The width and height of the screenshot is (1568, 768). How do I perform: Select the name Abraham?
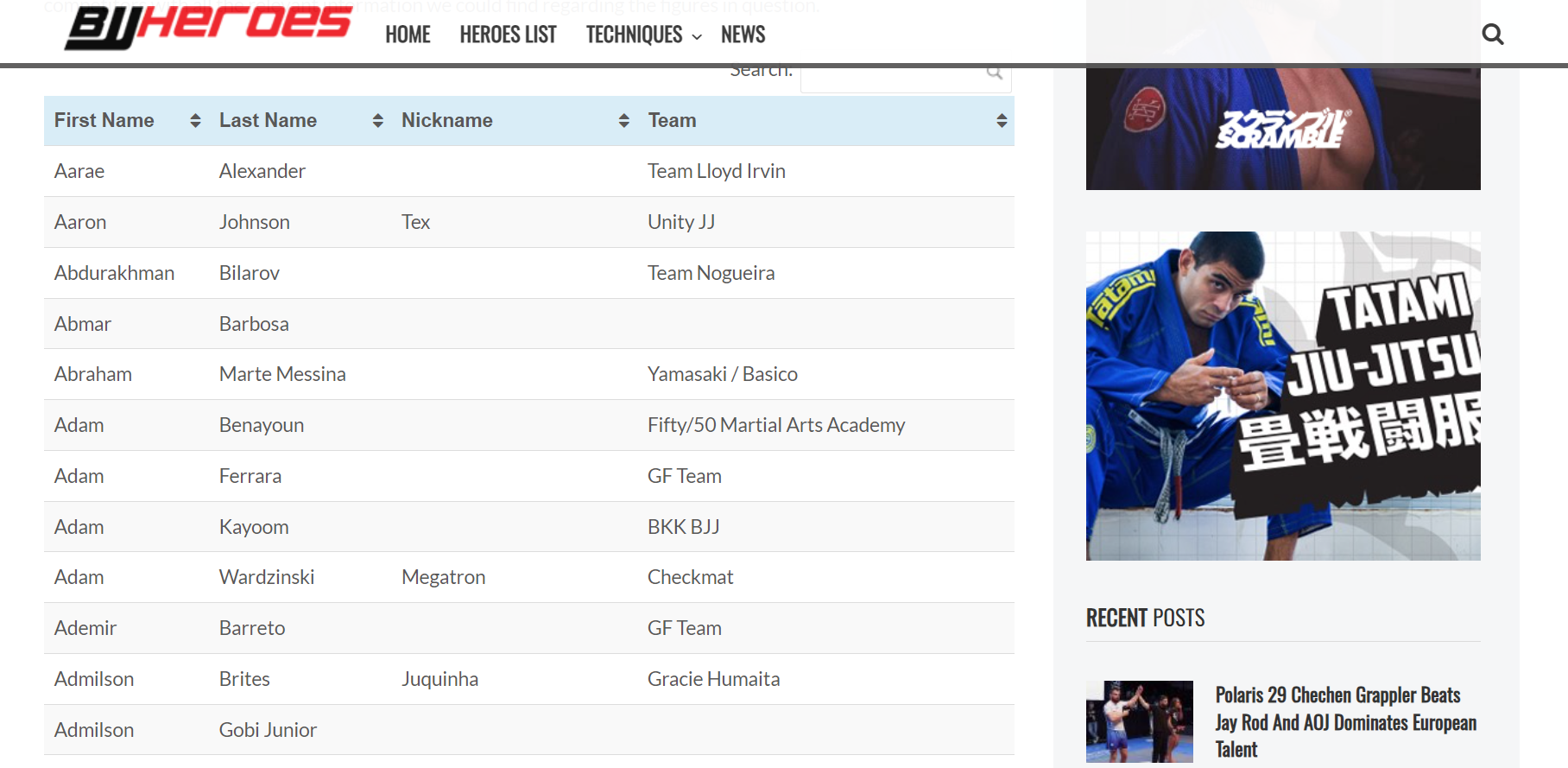pos(93,374)
